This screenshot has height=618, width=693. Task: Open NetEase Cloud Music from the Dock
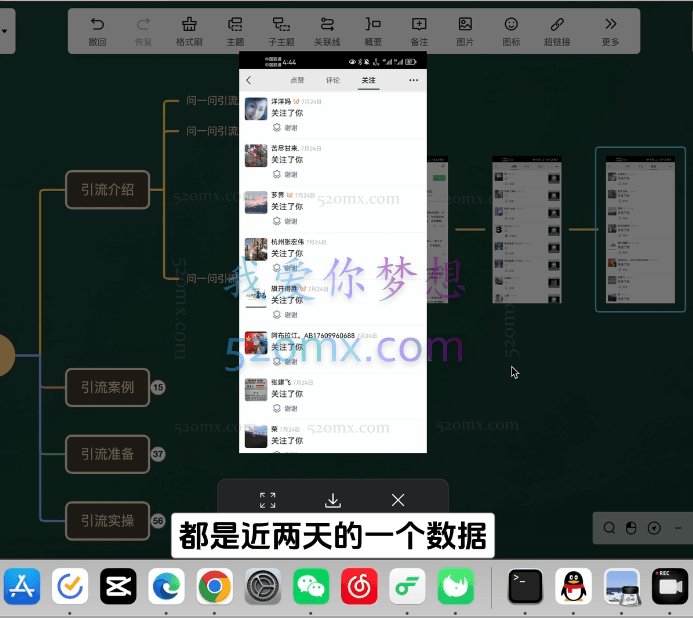(359, 586)
